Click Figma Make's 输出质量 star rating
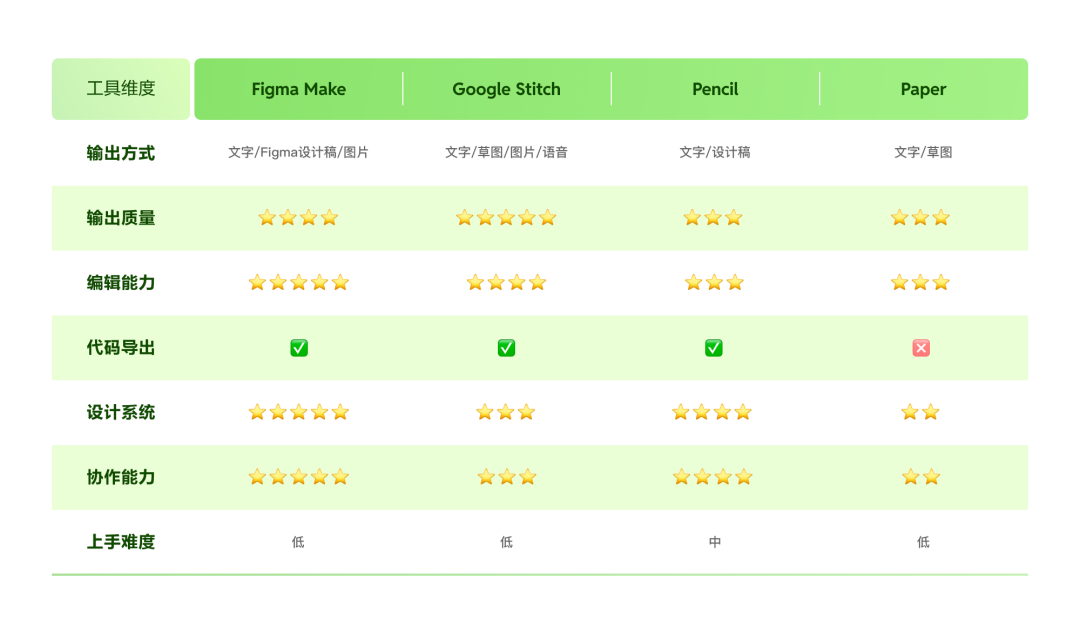The height and width of the screenshot is (633, 1080). click(x=298, y=218)
